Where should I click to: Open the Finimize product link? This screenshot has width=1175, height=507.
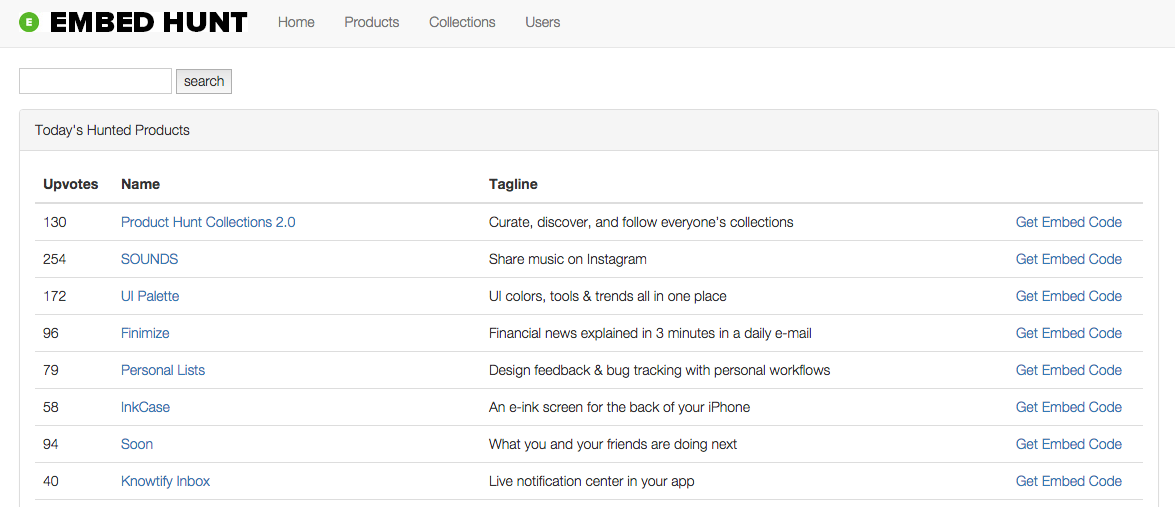(x=145, y=333)
